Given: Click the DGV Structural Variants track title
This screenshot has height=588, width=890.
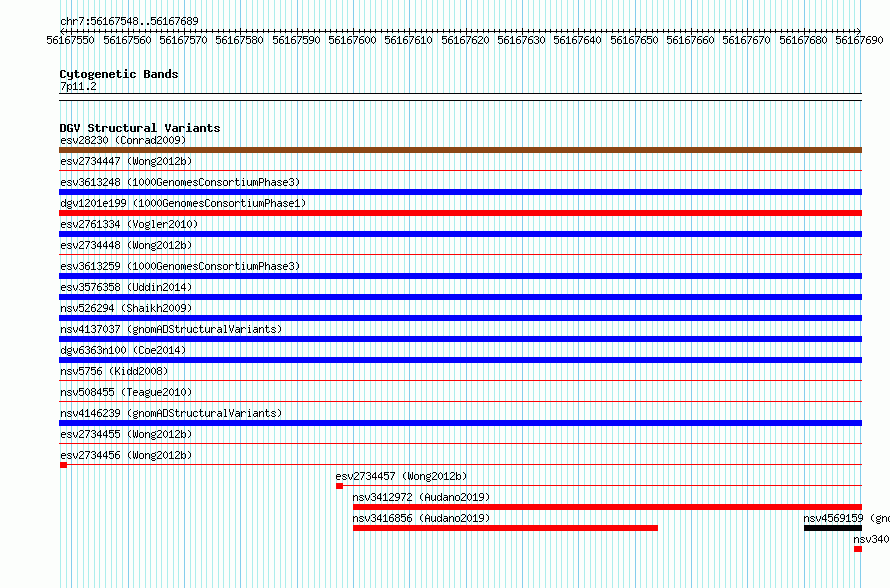Looking at the screenshot, I should point(140,128).
